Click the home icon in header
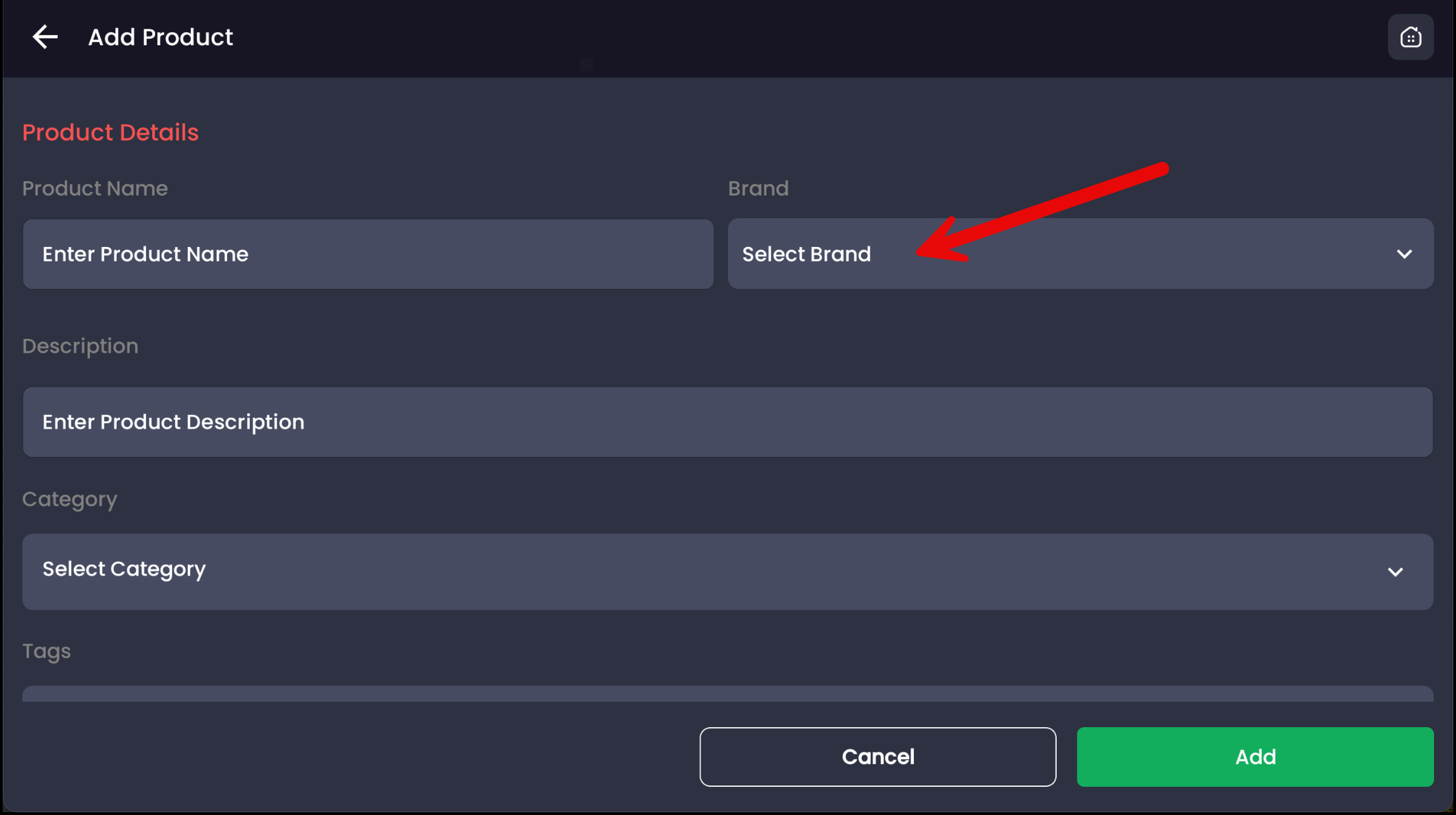Viewport: 1456px width, 815px height. [x=1410, y=37]
